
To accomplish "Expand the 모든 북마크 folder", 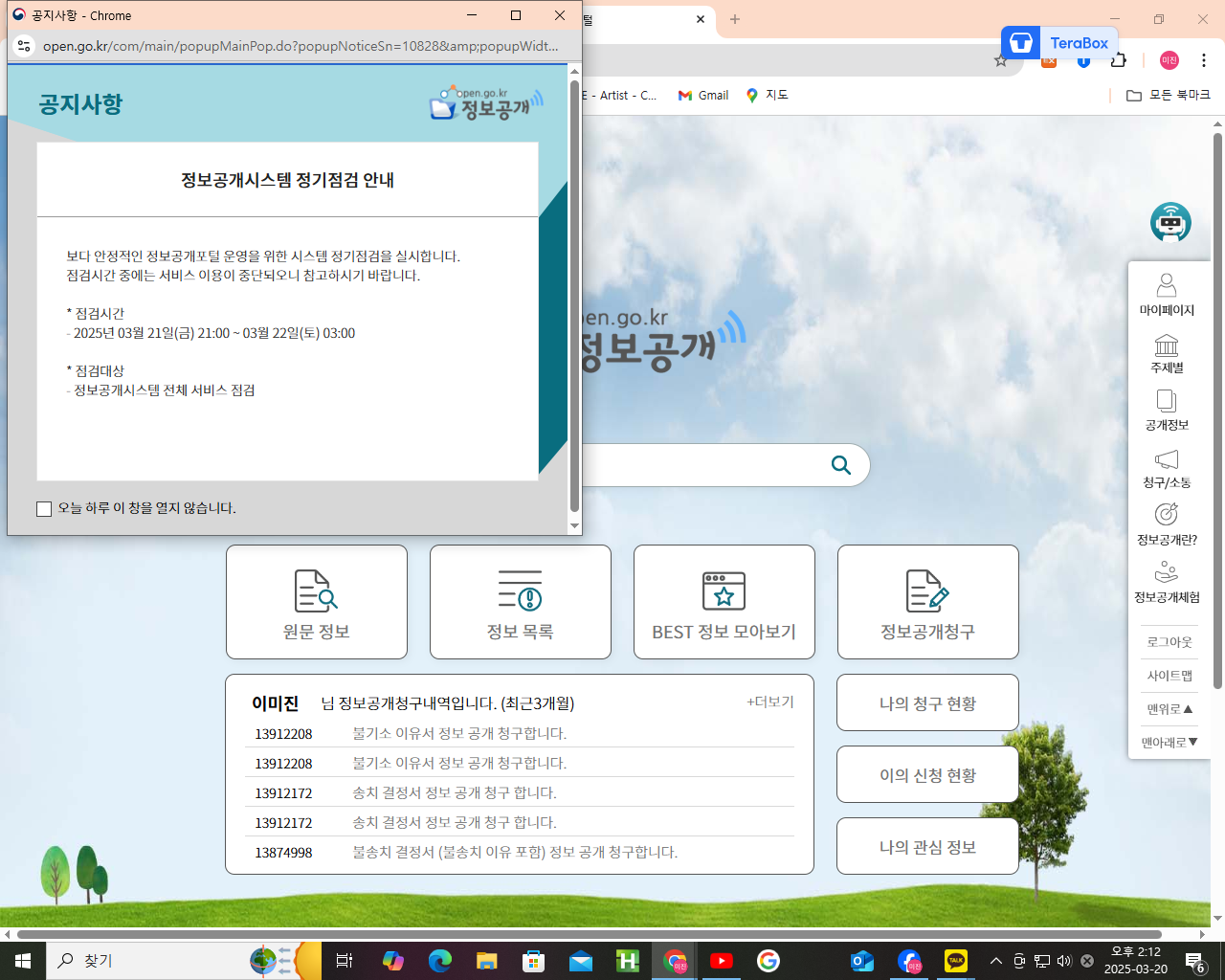I will [x=1169, y=95].
